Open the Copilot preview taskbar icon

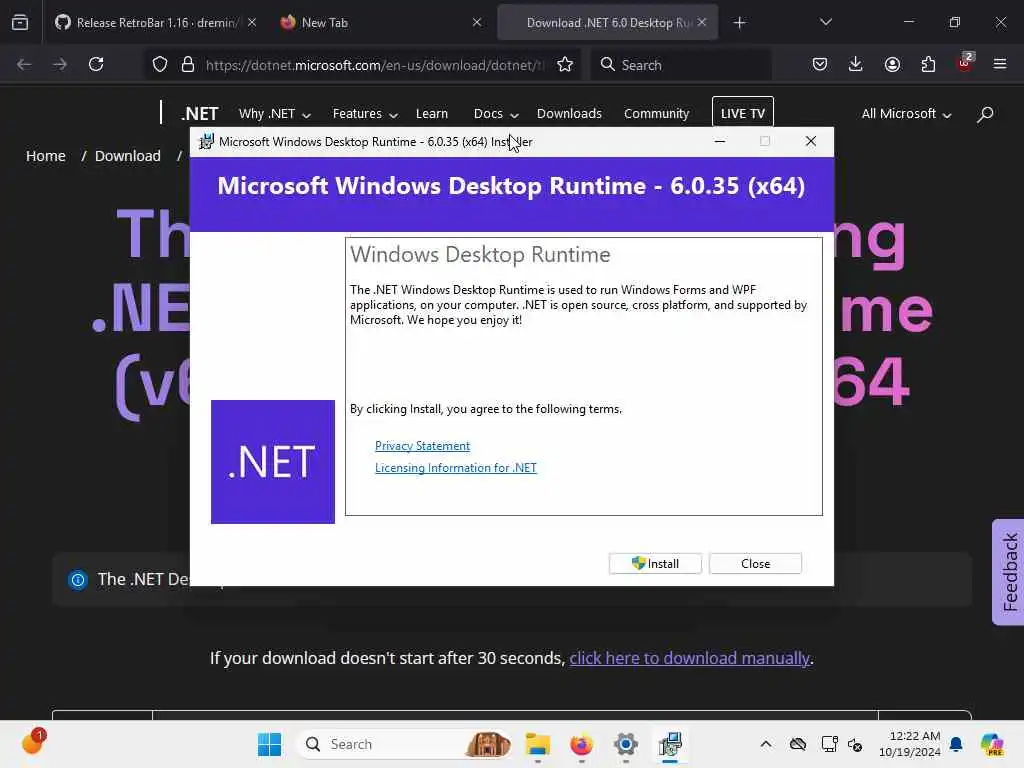pyautogui.click(x=992, y=744)
